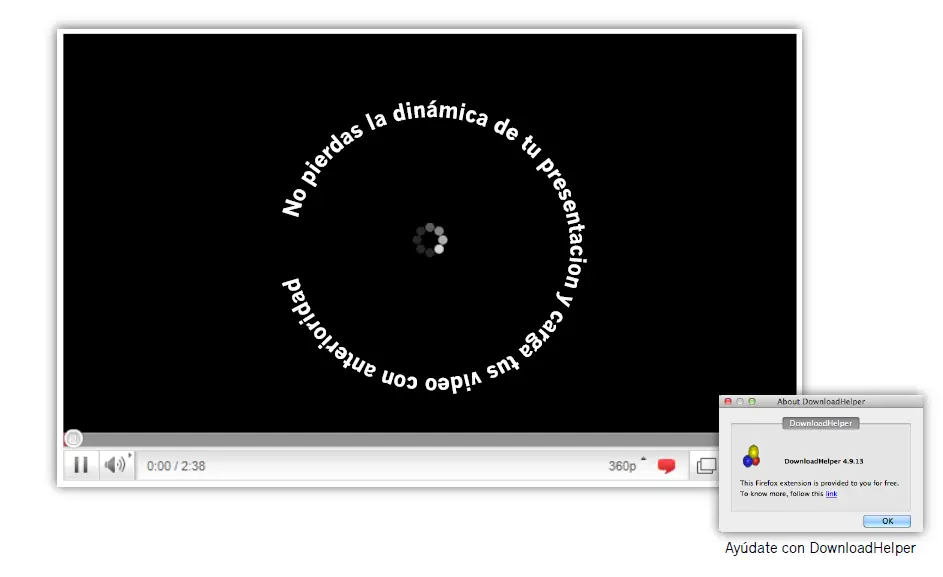Dismiss the dialog with the OK button
The width and height of the screenshot is (943, 577).
(x=888, y=521)
